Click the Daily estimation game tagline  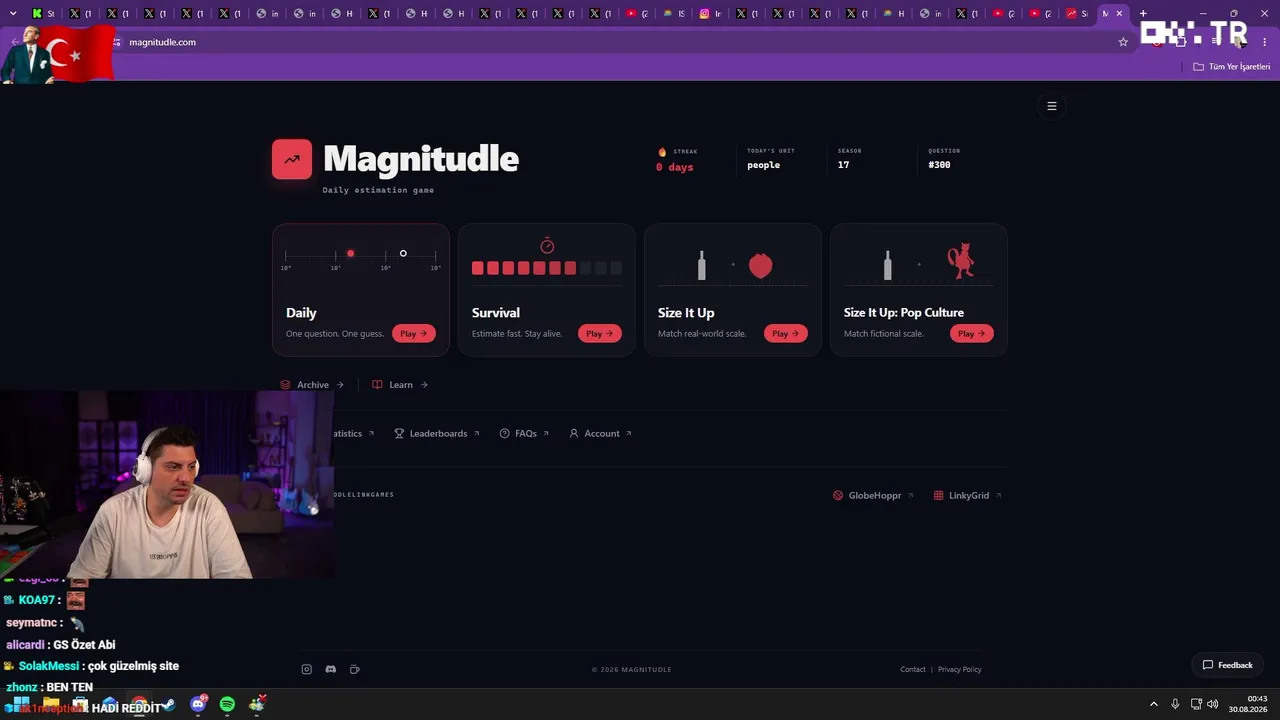378,190
